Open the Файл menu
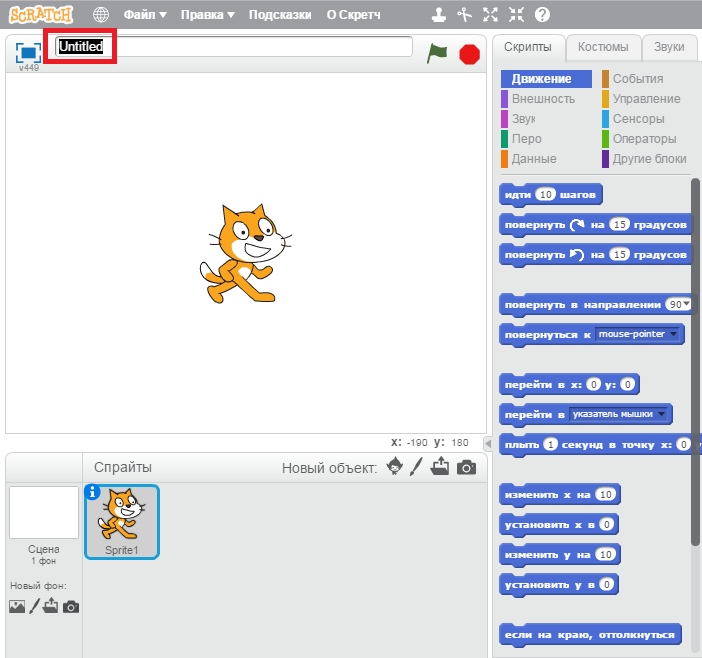Image resolution: width=702 pixels, height=658 pixels. coord(145,15)
